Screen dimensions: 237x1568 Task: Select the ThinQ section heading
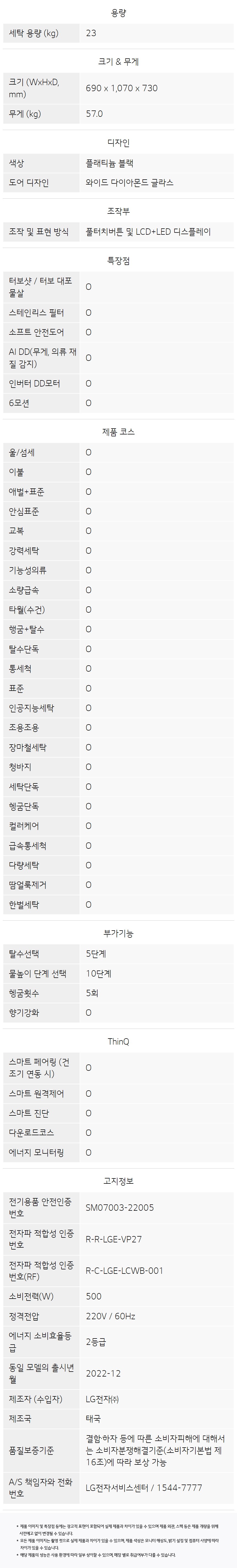pos(118,1042)
